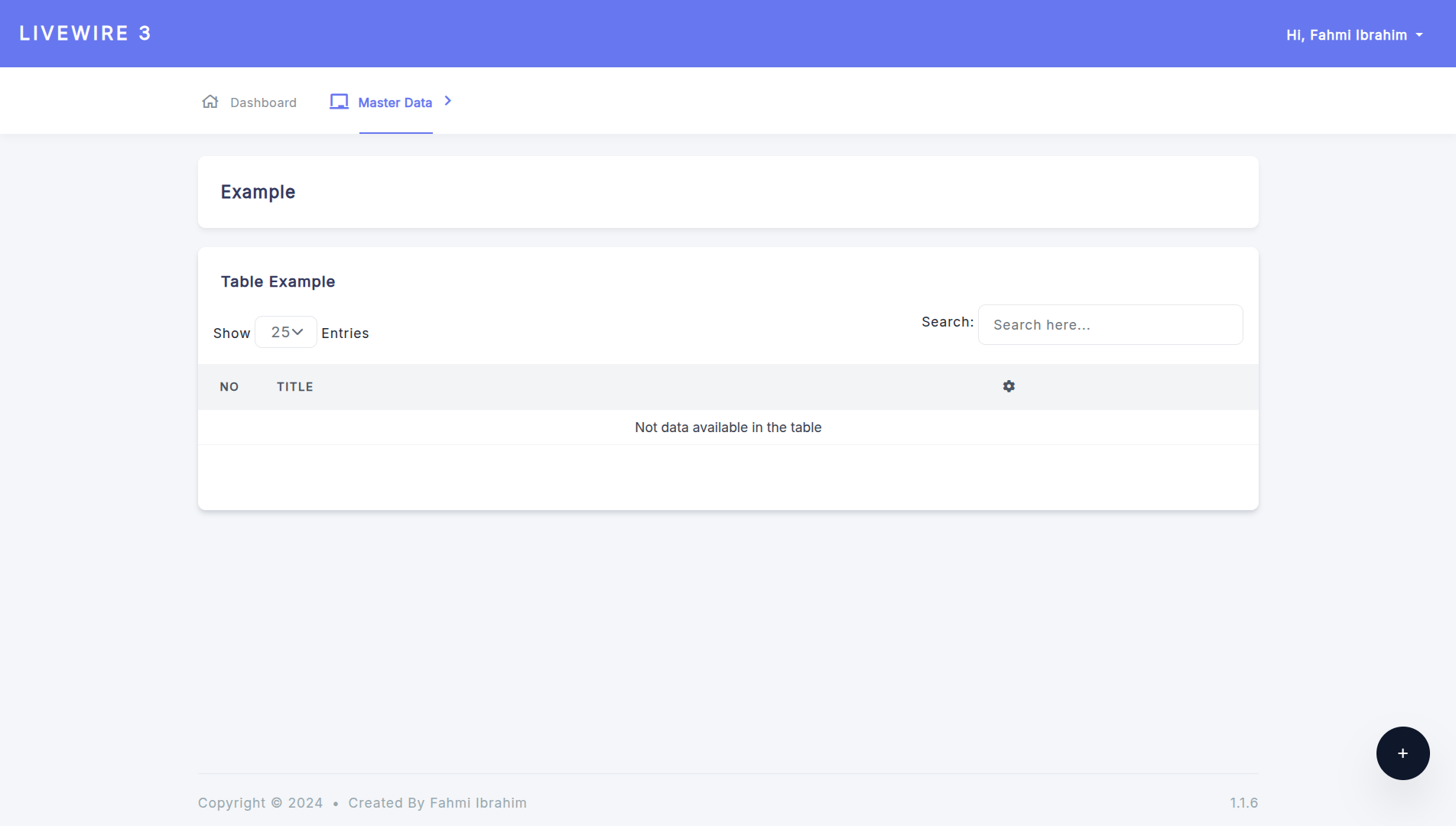Open the Hi, Fahmi Ibrahim user menu
The width and height of the screenshot is (1456, 826).
coord(1345,35)
